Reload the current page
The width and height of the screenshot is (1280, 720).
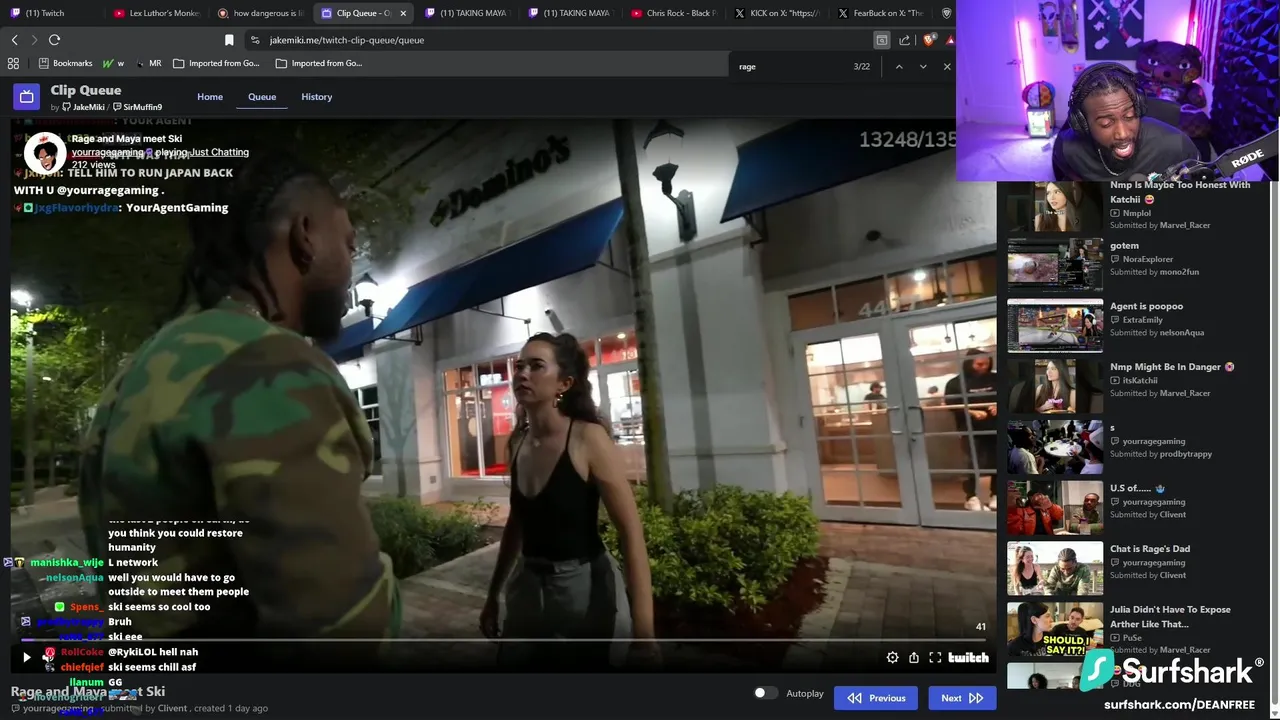tap(55, 40)
